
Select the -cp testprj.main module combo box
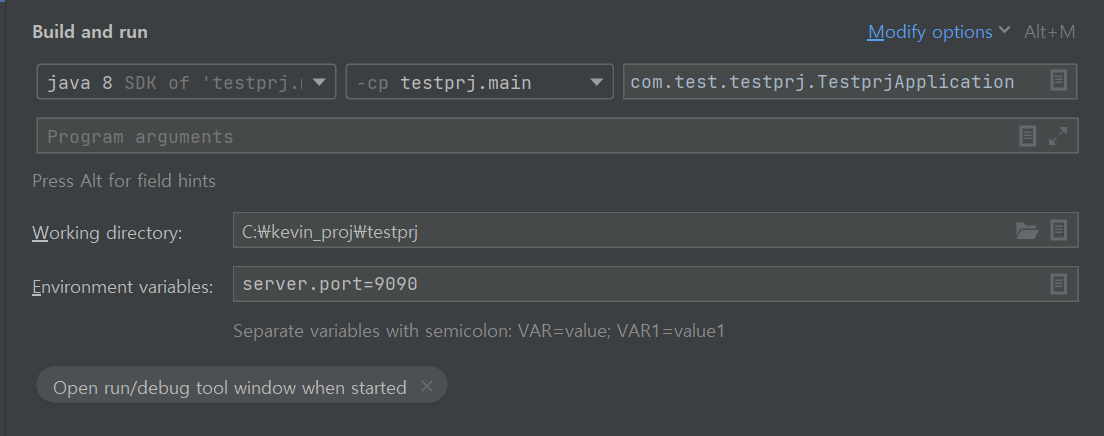[x=479, y=82]
